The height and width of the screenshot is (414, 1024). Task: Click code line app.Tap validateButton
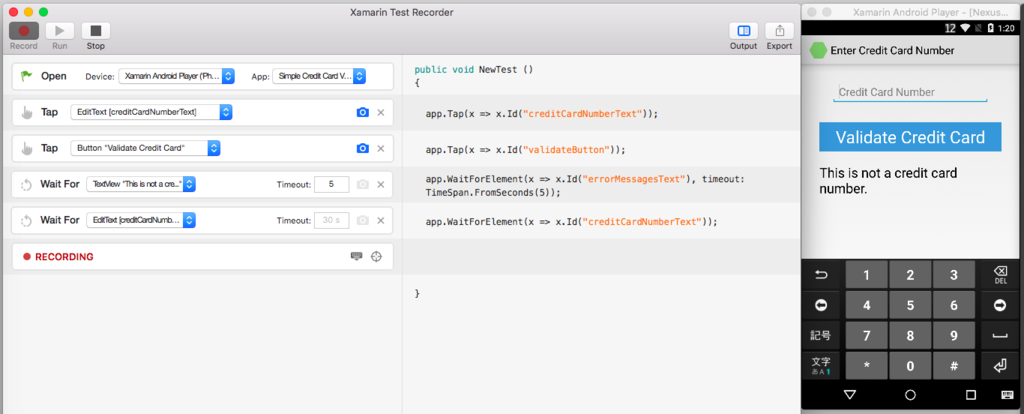click(525, 150)
